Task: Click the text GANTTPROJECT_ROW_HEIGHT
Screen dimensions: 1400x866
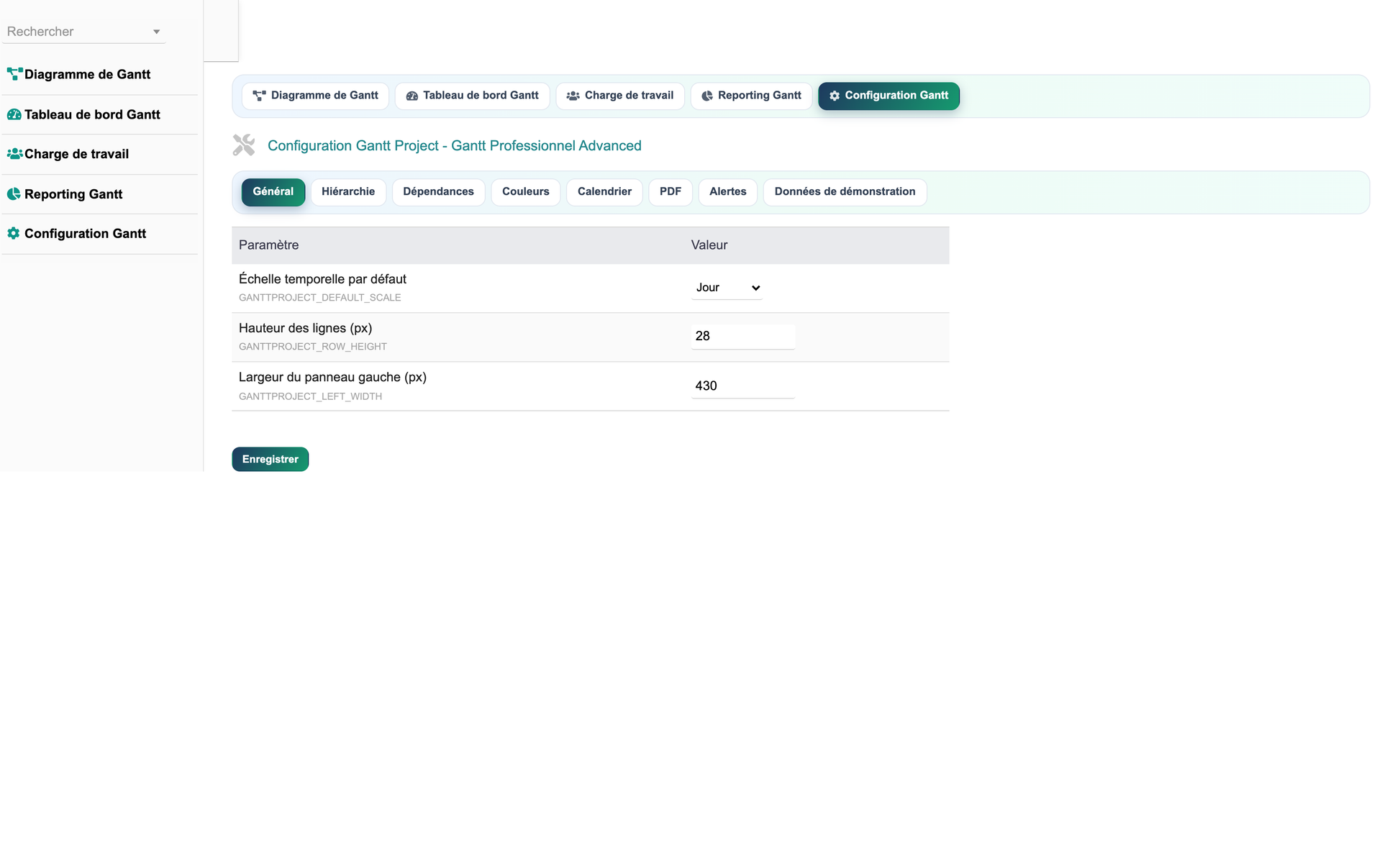Action: click(313, 347)
